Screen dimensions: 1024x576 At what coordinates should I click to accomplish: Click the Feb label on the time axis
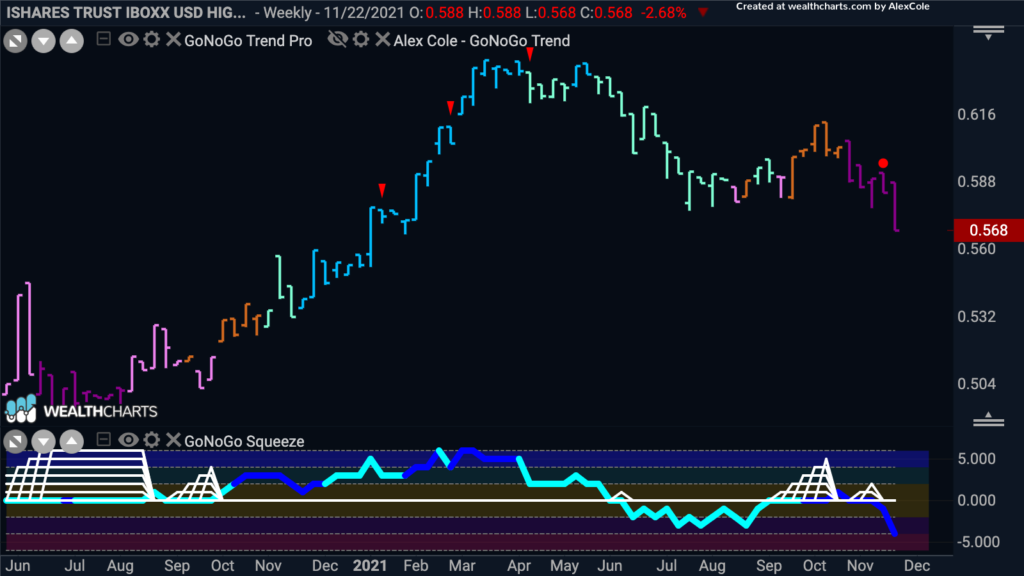[x=416, y=566]
